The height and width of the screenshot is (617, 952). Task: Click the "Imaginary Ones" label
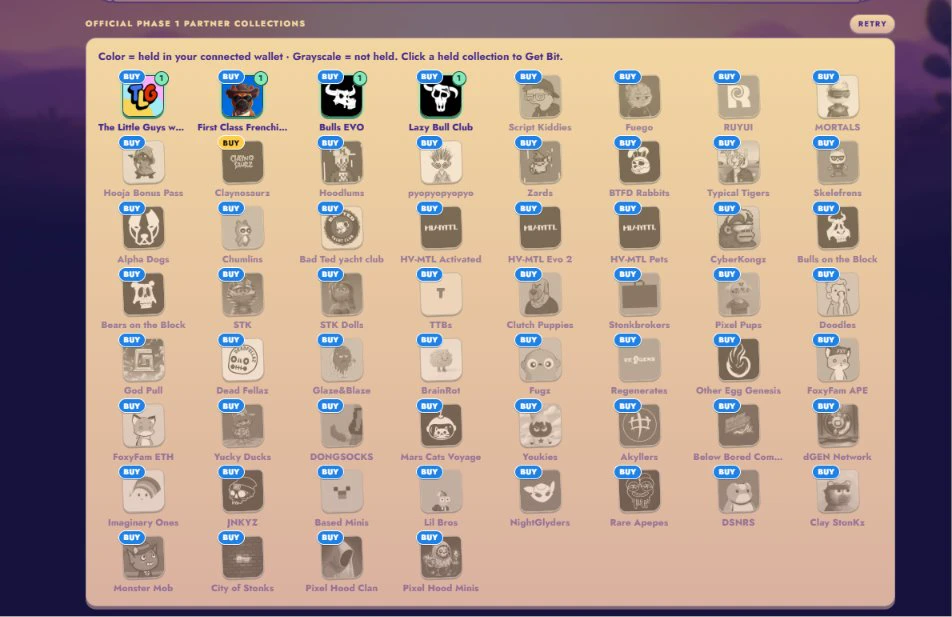(143, 522)
